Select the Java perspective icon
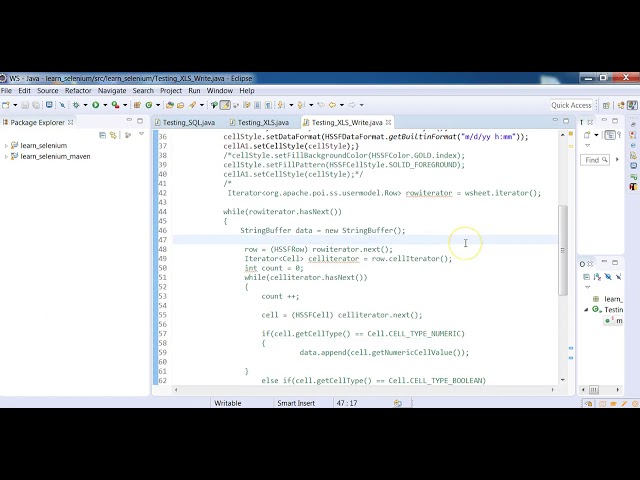Screen dimensions: 640x480 [632, 105]
